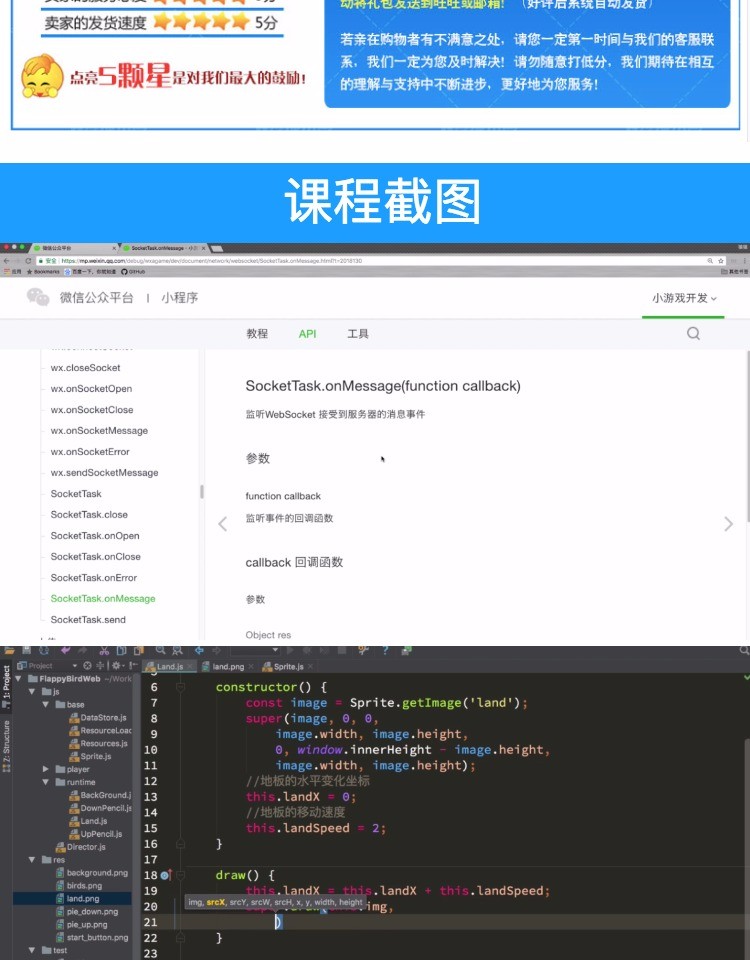Collapse the FlappyBirdWeb root folder
Viewport: 750px width, 960px height.
18,679
